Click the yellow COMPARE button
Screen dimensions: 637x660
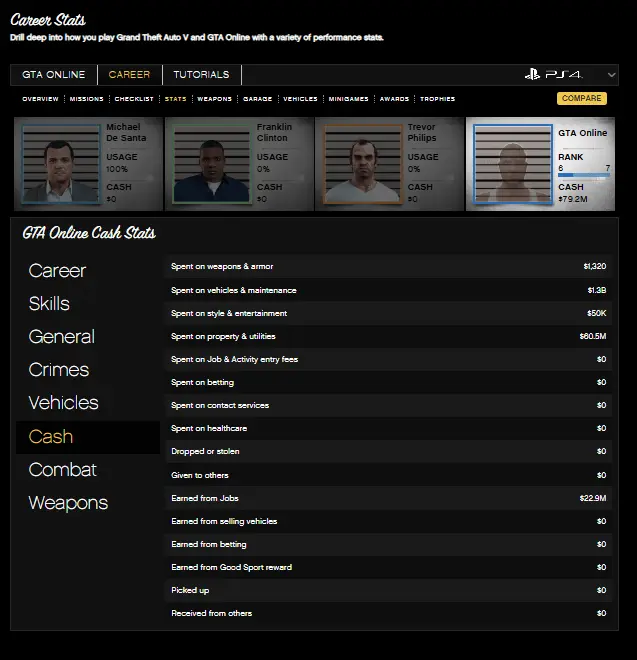581,98
